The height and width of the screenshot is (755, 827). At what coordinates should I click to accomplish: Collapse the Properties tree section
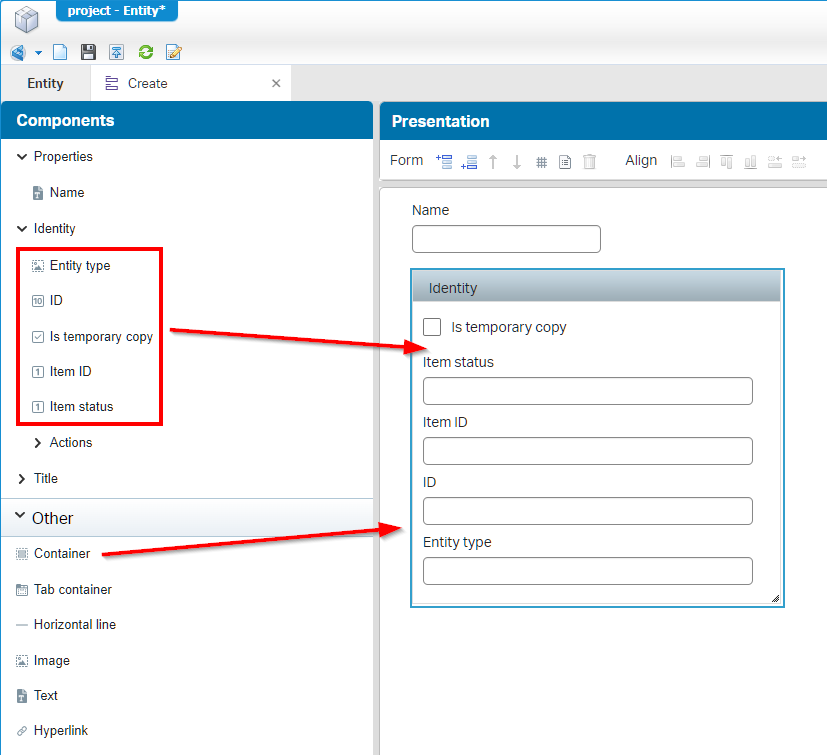point(22,157)
